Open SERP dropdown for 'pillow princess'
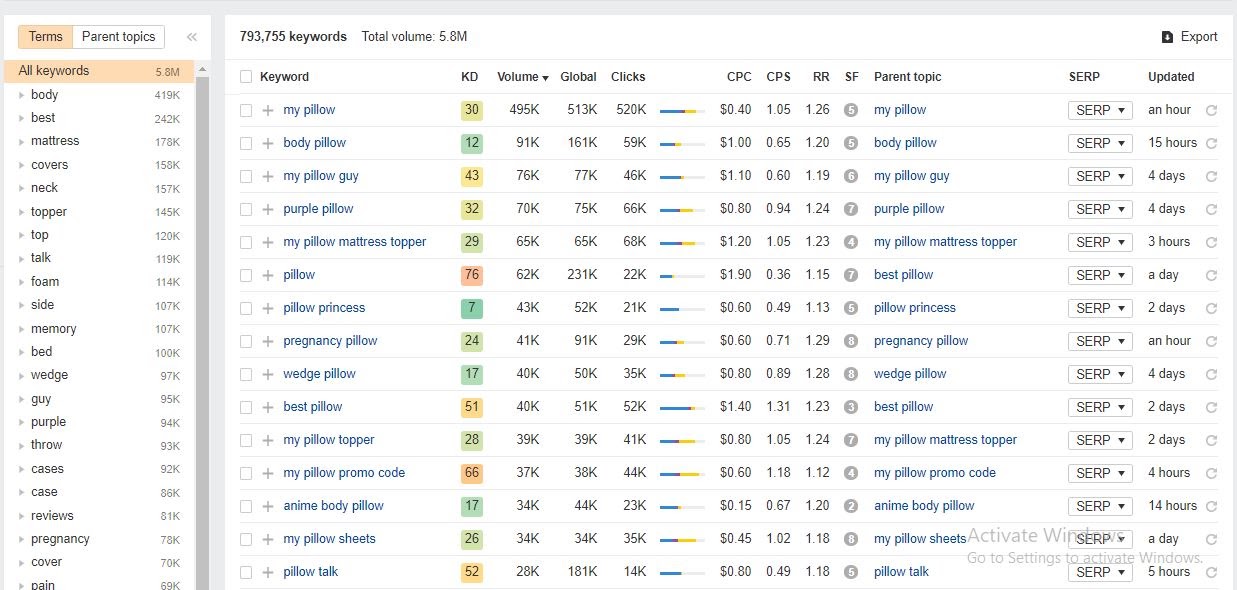The width and height of the screenshot is (1237, 590). coord(1100,308)
